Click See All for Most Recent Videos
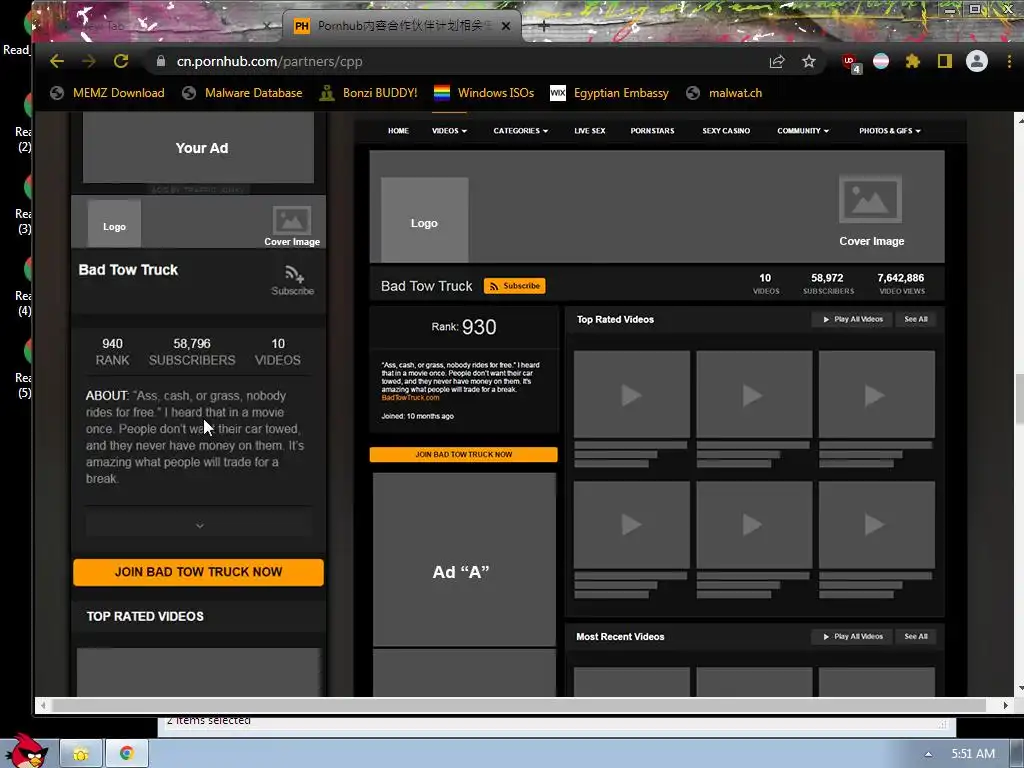This screenshot has height=768, width=1024. coord(916,637)
